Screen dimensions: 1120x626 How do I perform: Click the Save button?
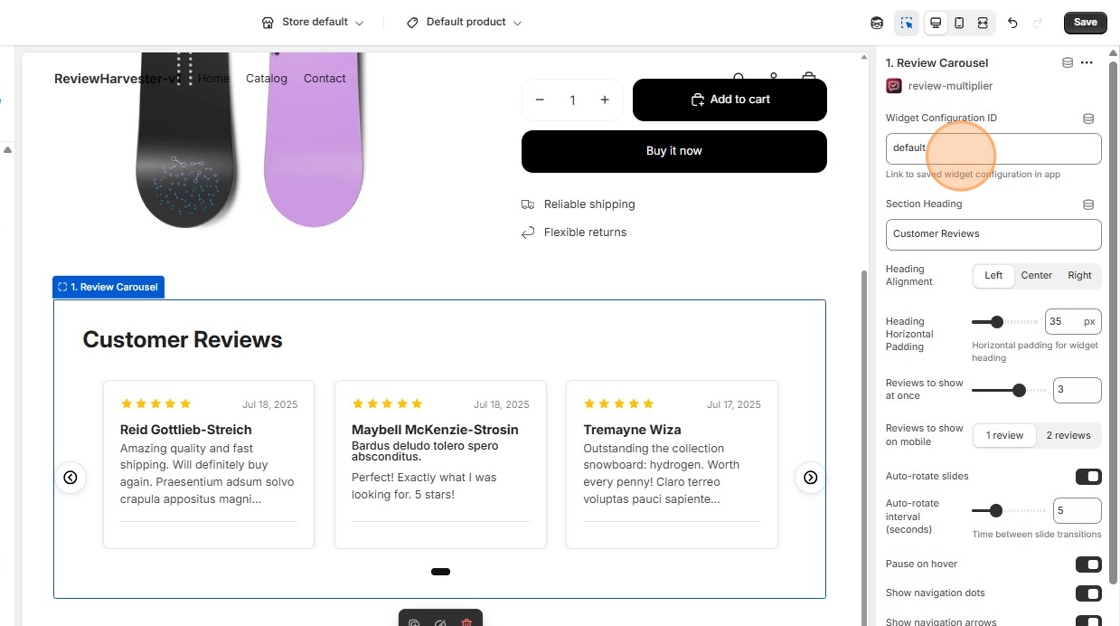1084,22
